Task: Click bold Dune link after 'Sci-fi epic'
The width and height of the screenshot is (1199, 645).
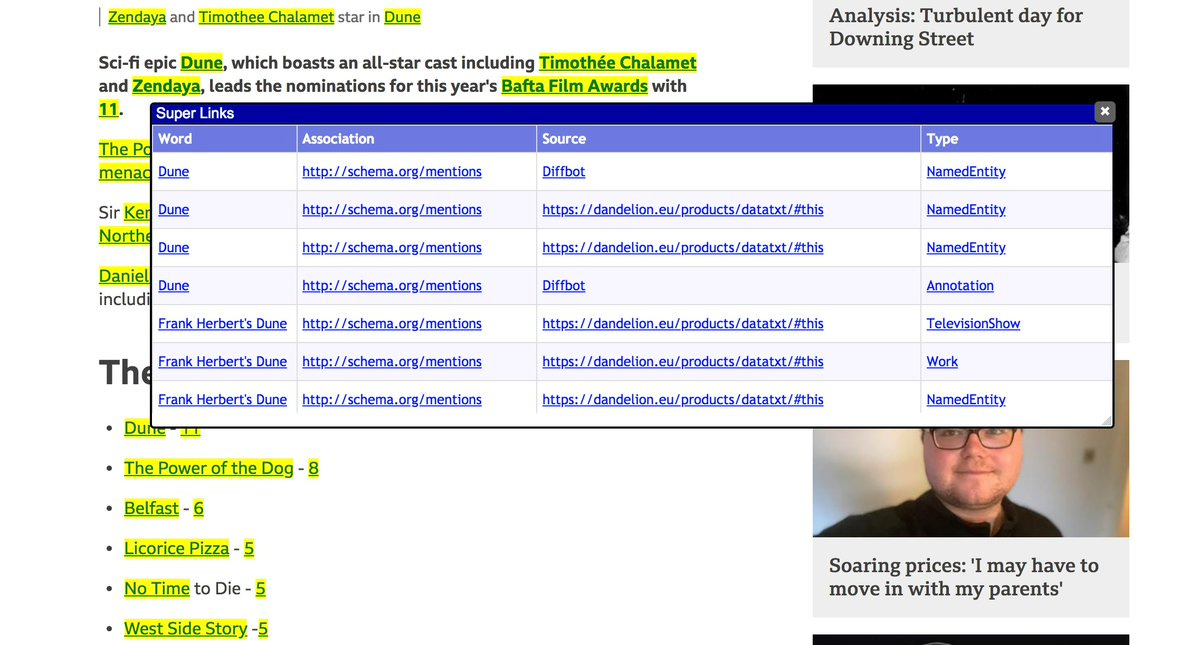Action: 202,63
